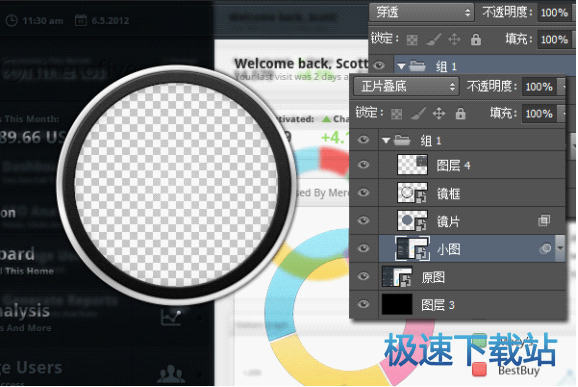The width and height of the screenshot is (578, 387).
Task: Click the icon at right of 镜片 layer
Action: coord(544,220)
